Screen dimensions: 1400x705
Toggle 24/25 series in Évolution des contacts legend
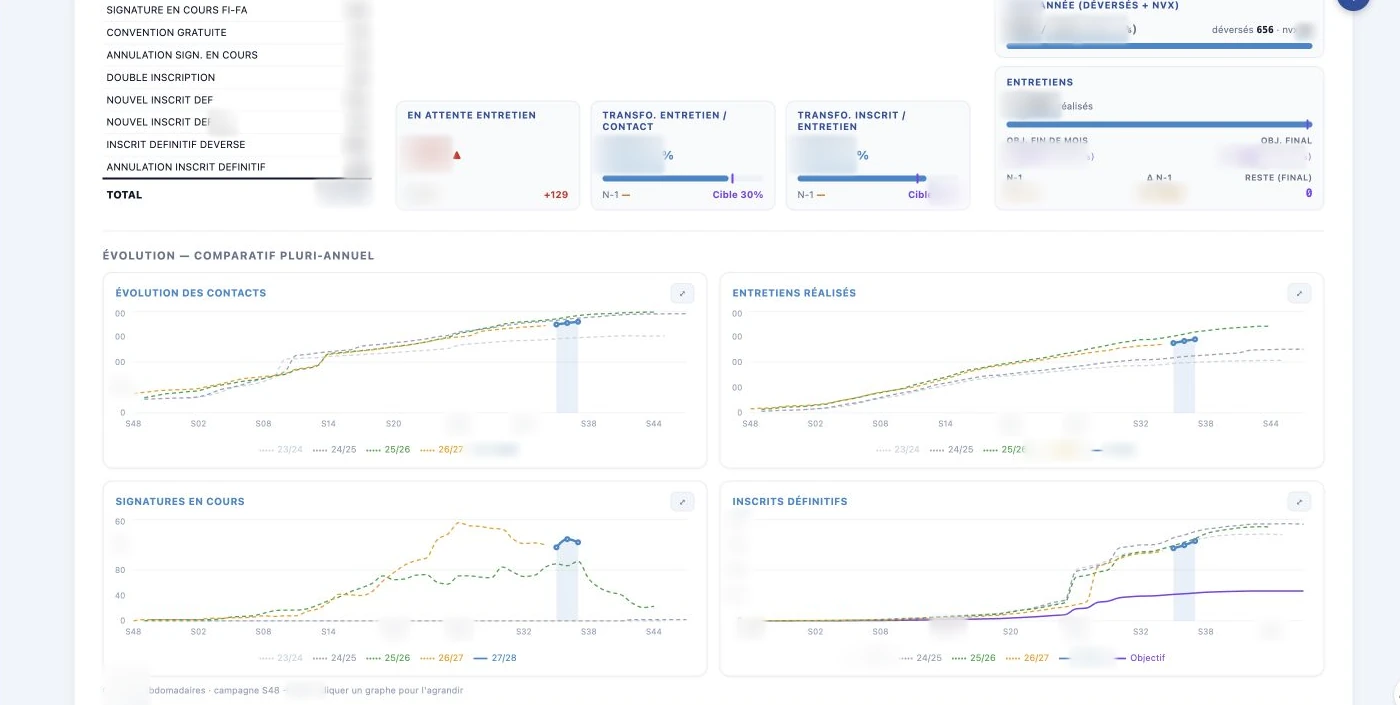click(335, 450)
